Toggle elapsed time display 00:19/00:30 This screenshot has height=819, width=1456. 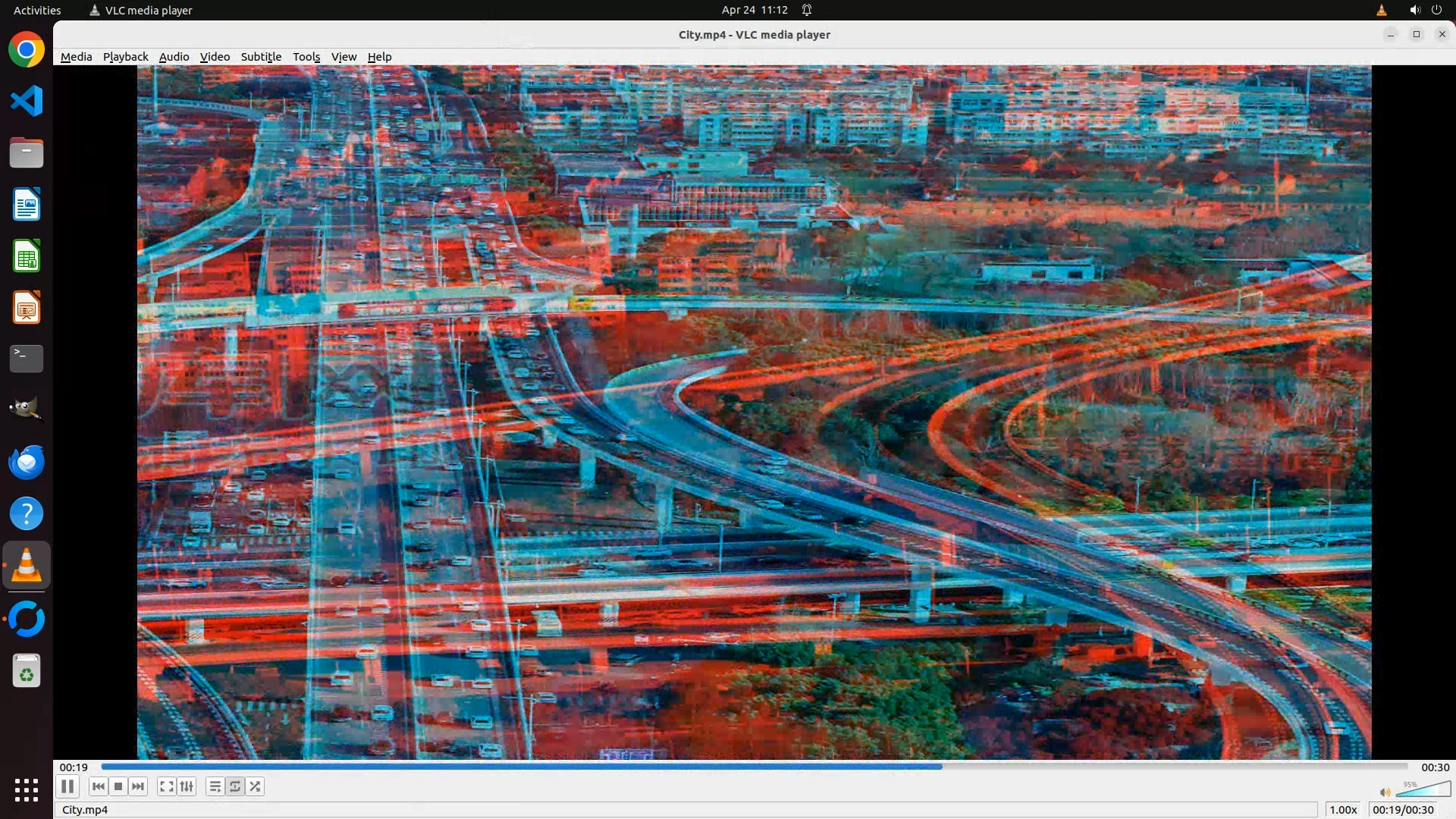click(1402, 810)
